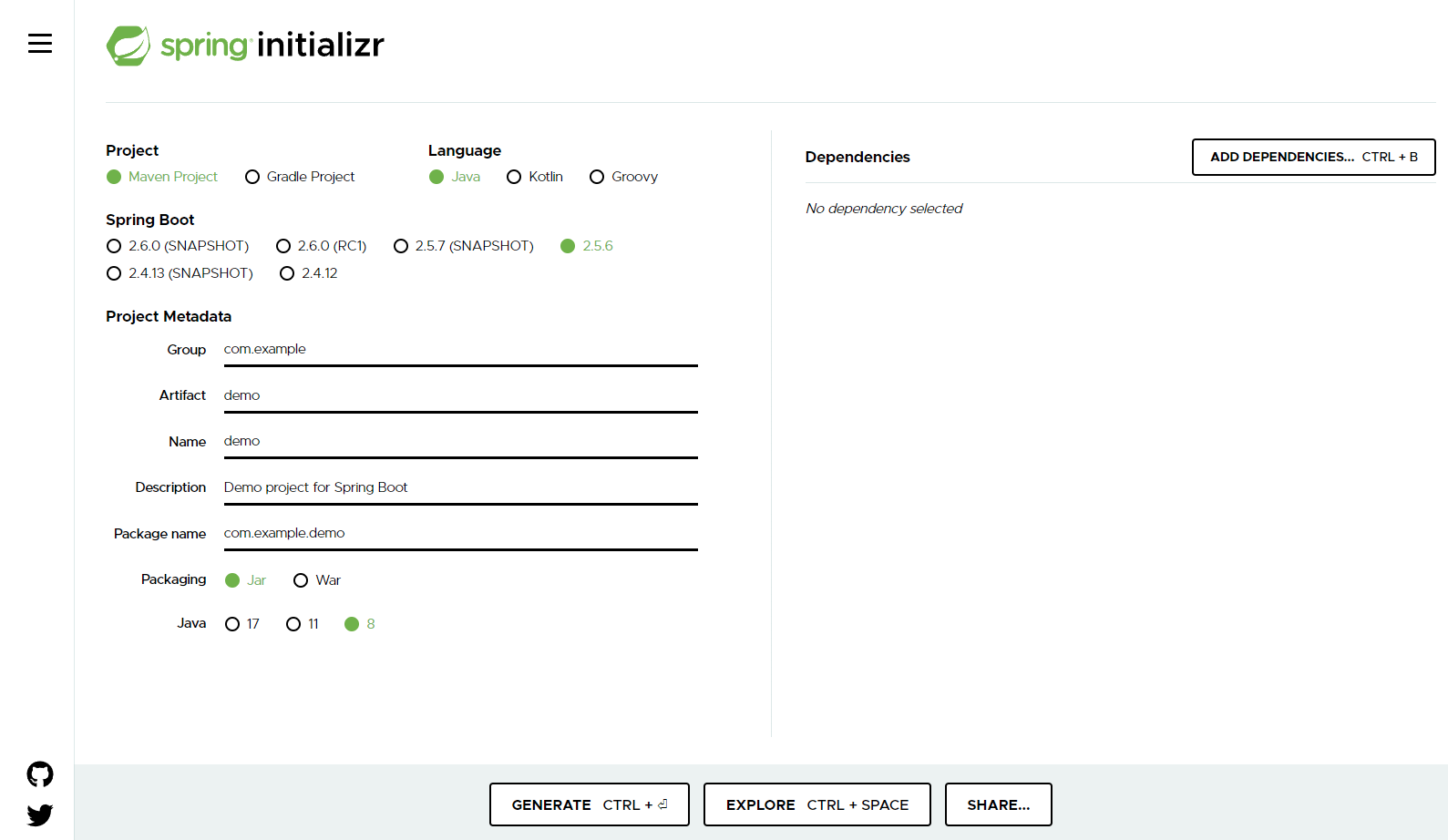
Task: Choose Kotlin as the language
Action: tap(535, 177)
